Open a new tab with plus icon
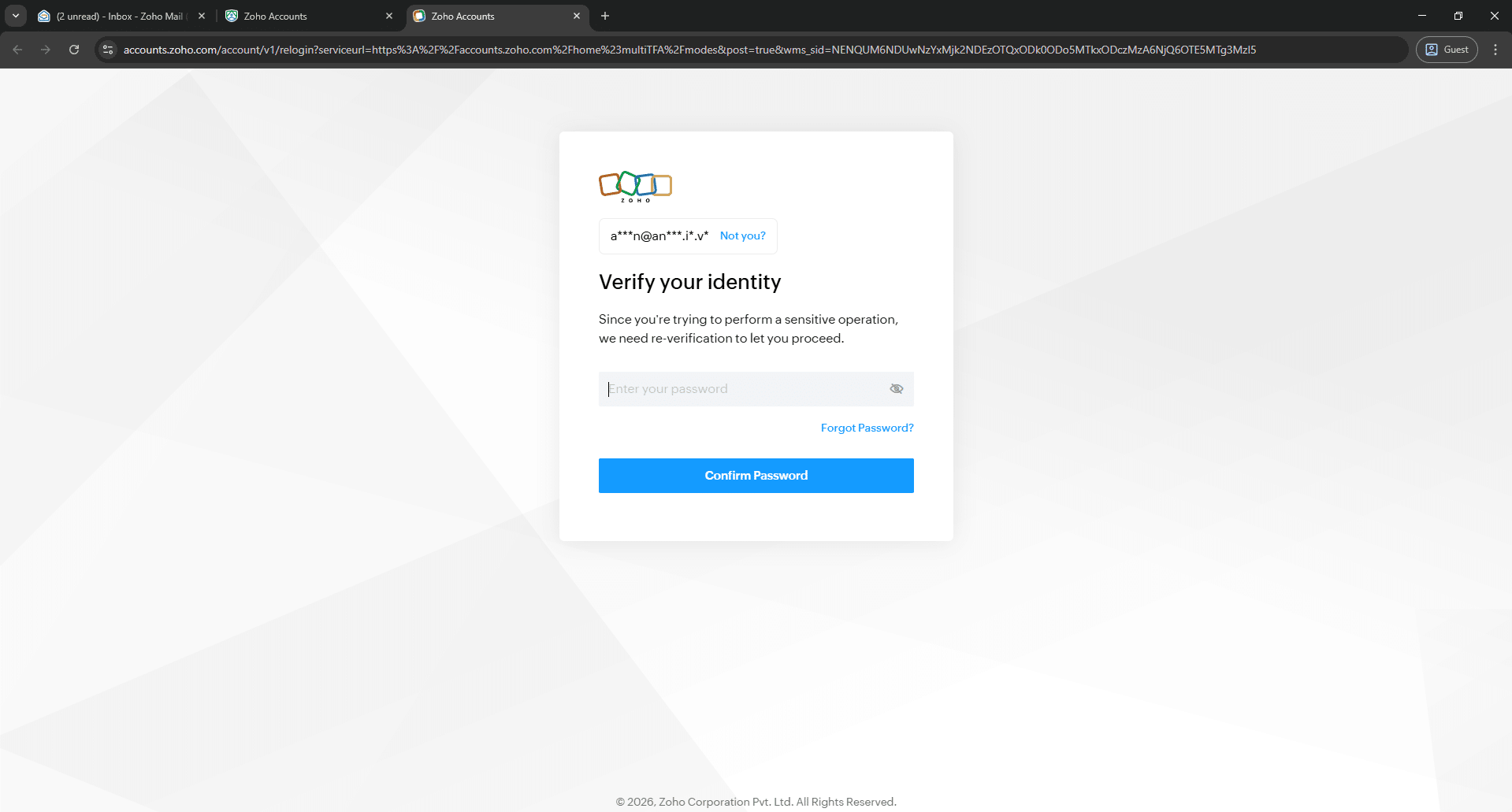This screenshot has height=812, width=1512. (605, 16)
